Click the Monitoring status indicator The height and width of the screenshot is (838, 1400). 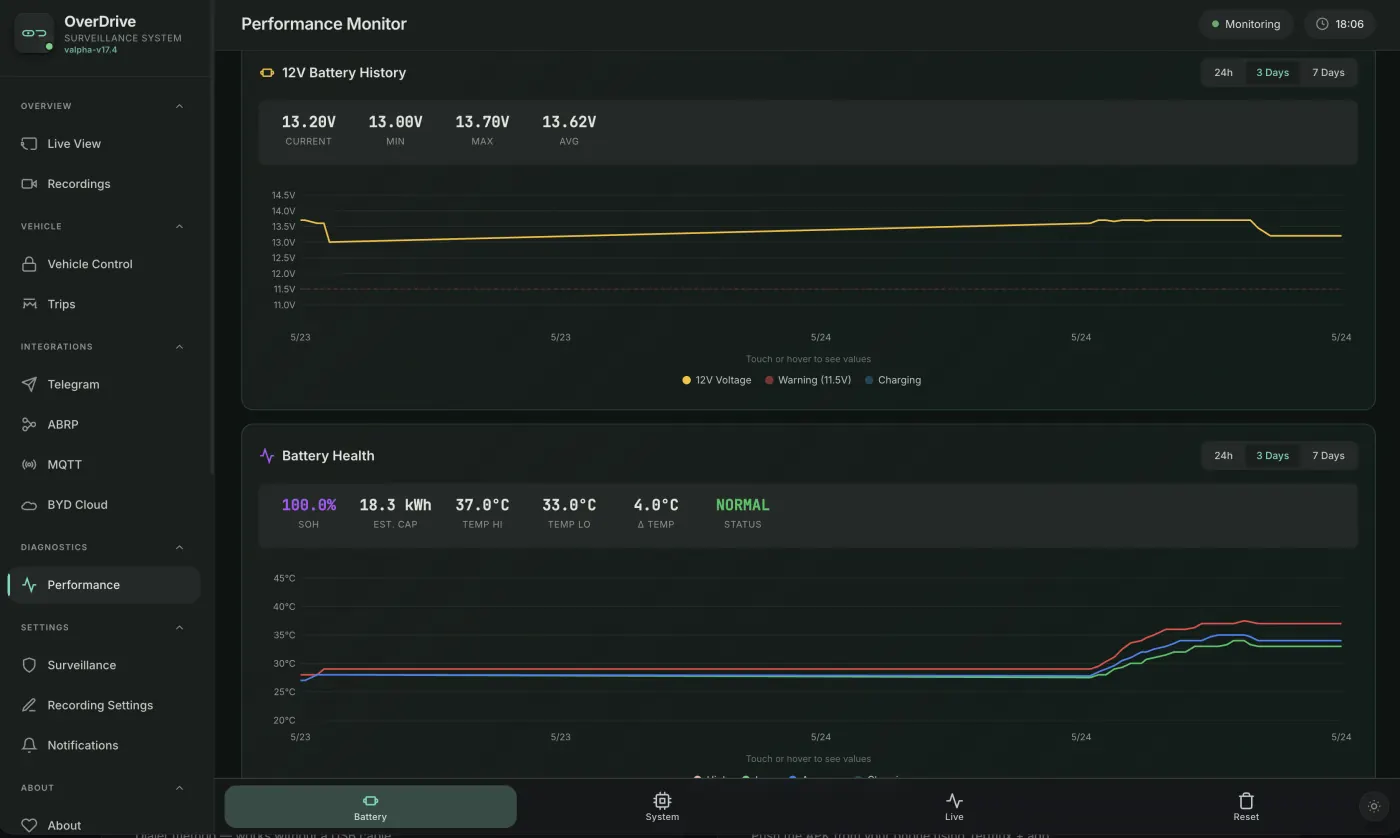coord(1245,24)
